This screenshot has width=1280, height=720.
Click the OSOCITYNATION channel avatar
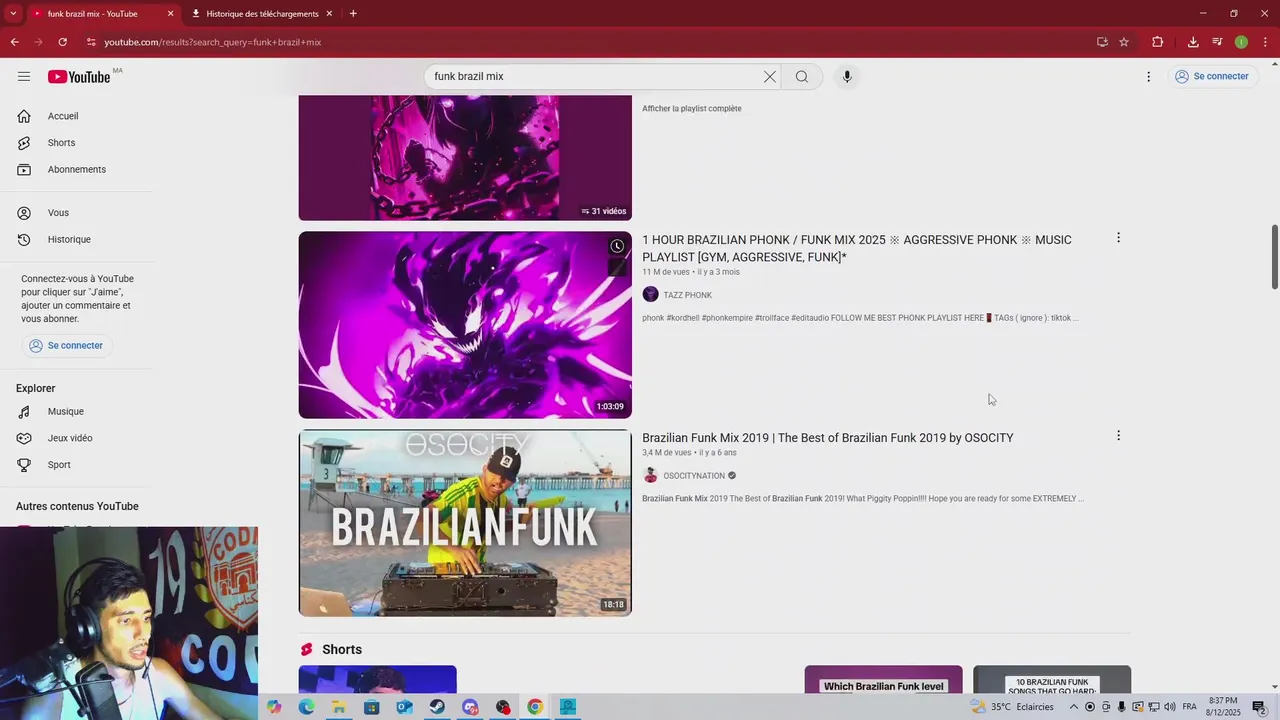point(651,476)
